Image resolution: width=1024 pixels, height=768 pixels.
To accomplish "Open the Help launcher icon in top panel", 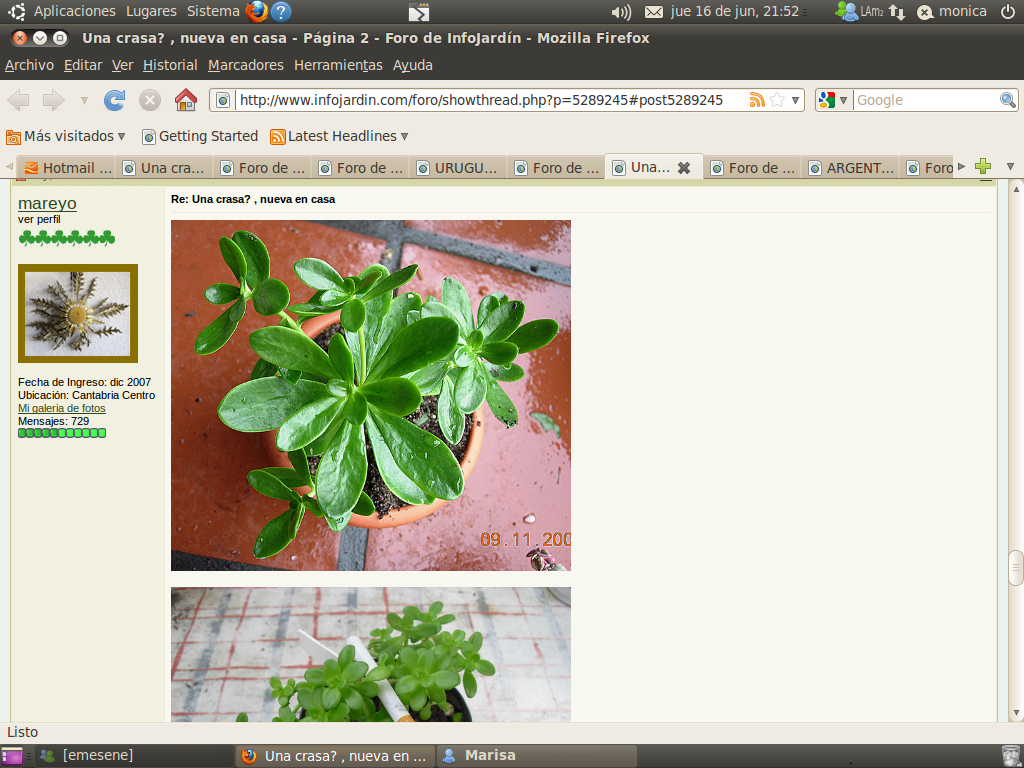I will pos(281,11).
